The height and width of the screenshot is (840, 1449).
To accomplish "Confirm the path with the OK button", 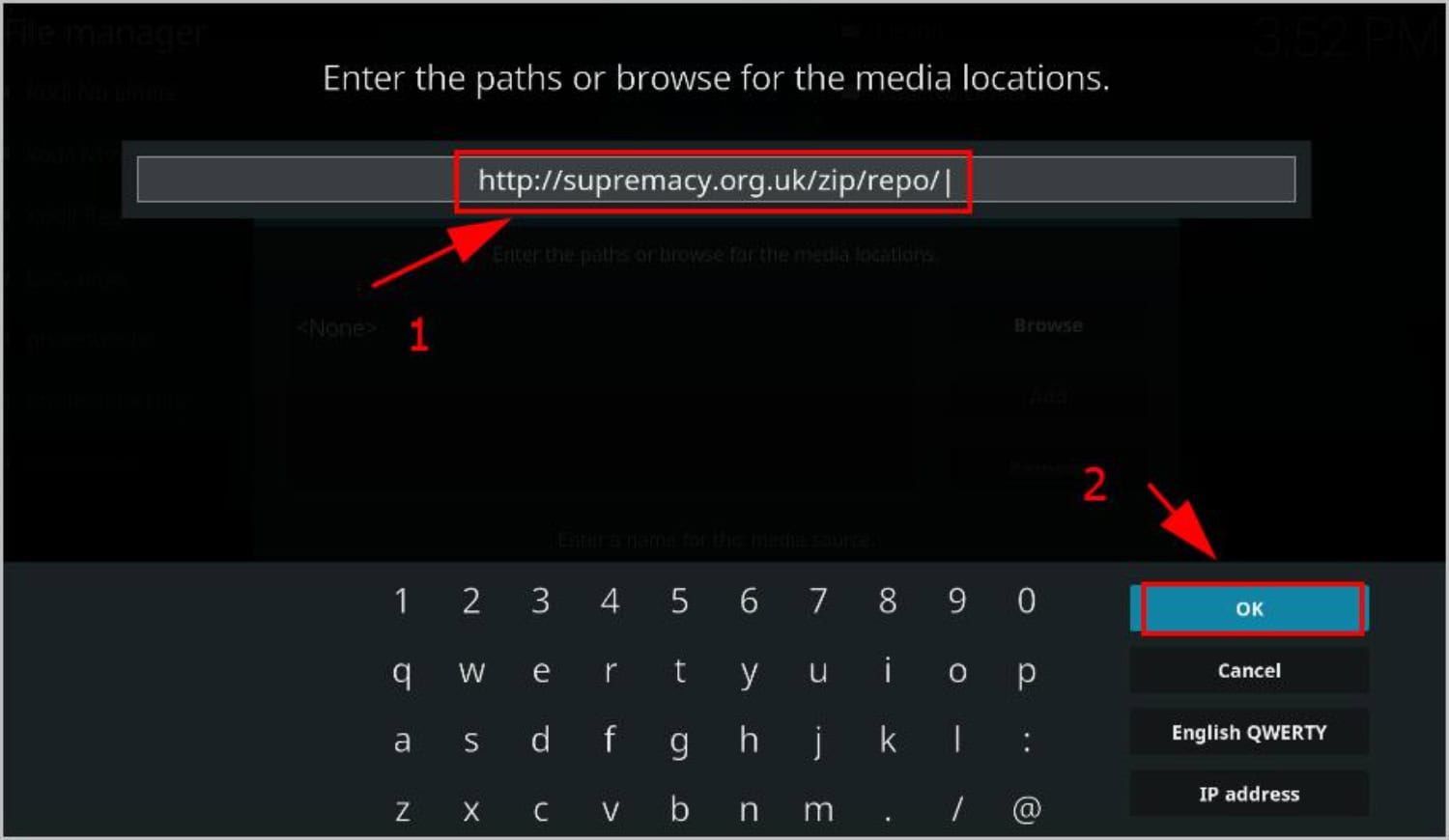I will click(1249, 608).
